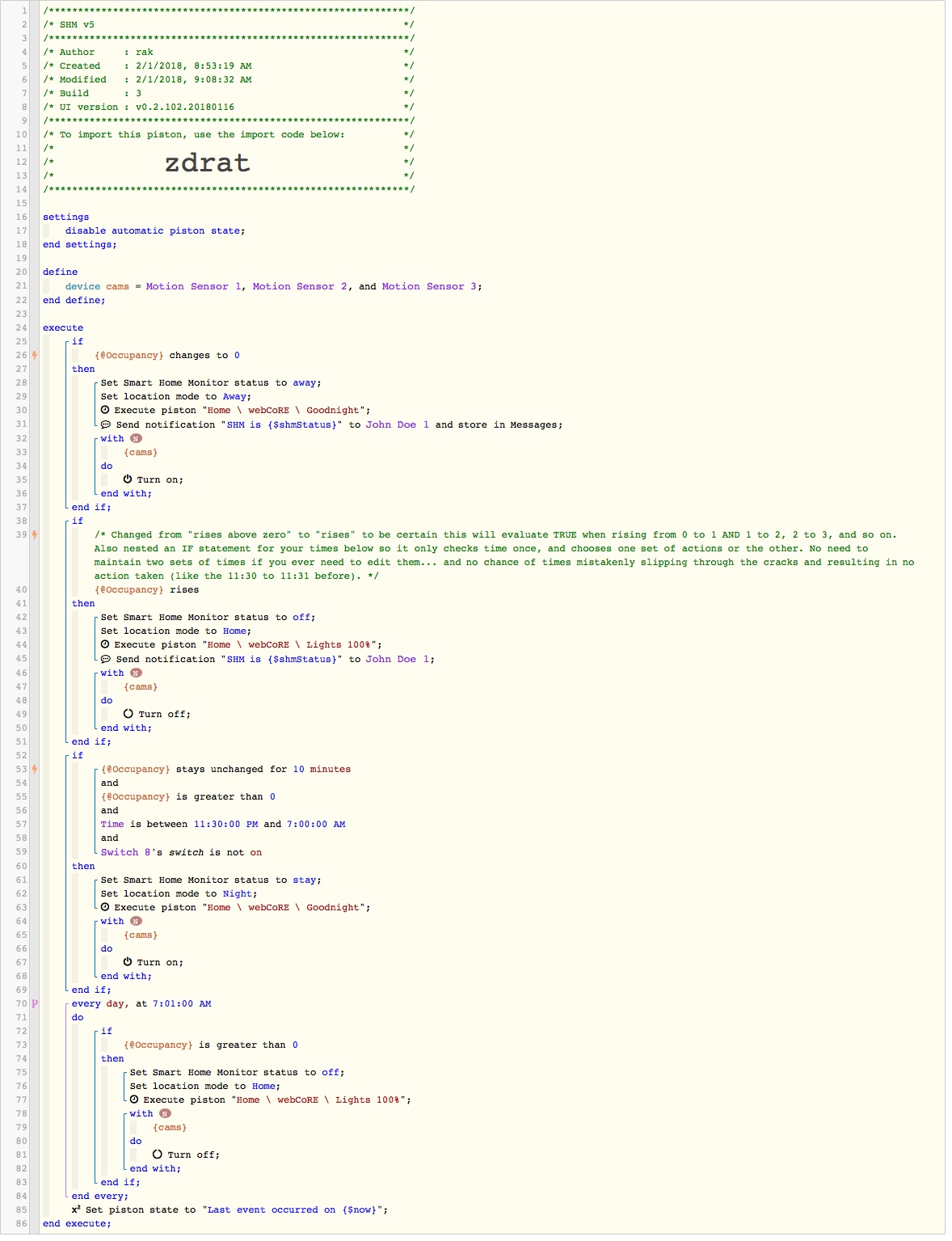952x1241 pixels.
Task: Click the flag icon beside line 70
Action: (35, 1004)
